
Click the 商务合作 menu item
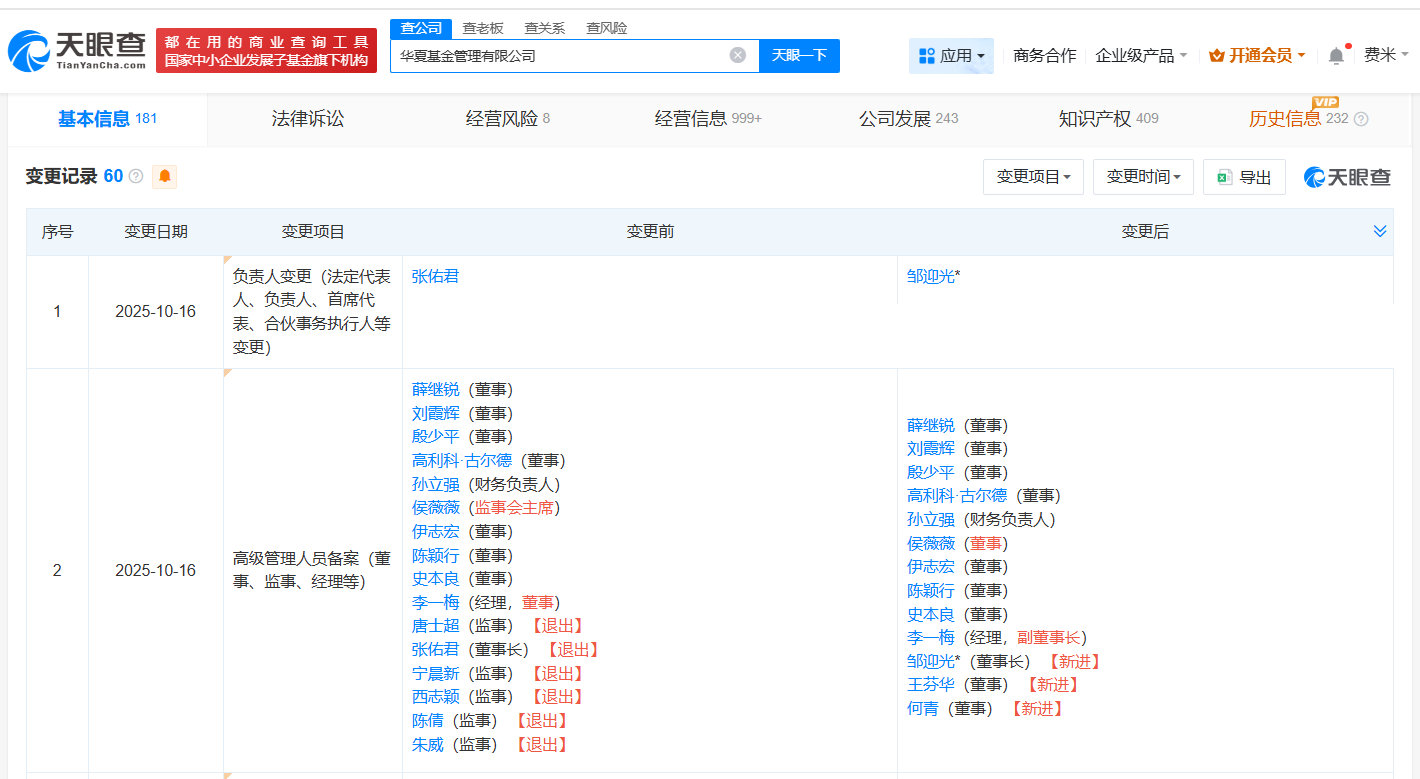tap(1043, 56)
